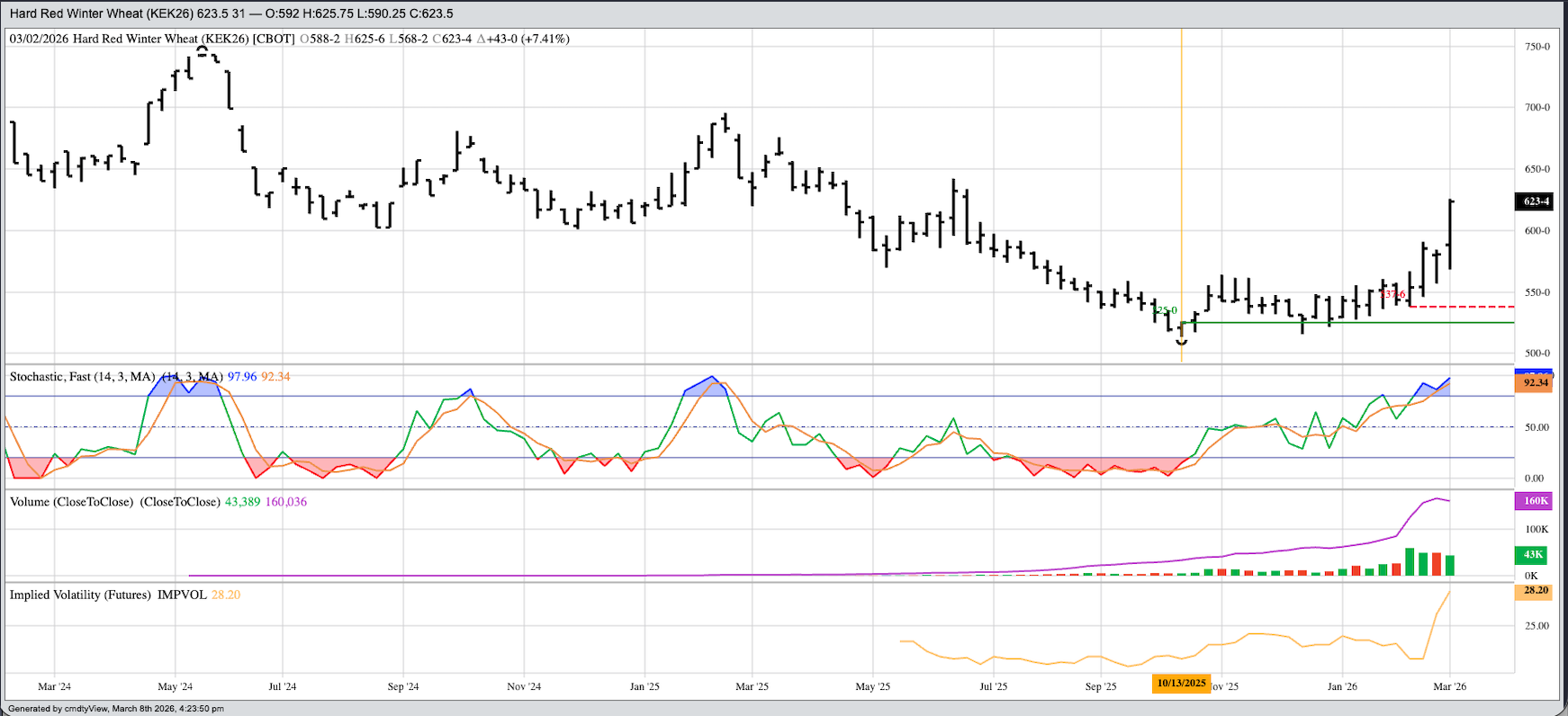Viewport: 1568px width, 716px height.
Task: Click the green 525.0 horizontal support line
Action: (1350, 322)
